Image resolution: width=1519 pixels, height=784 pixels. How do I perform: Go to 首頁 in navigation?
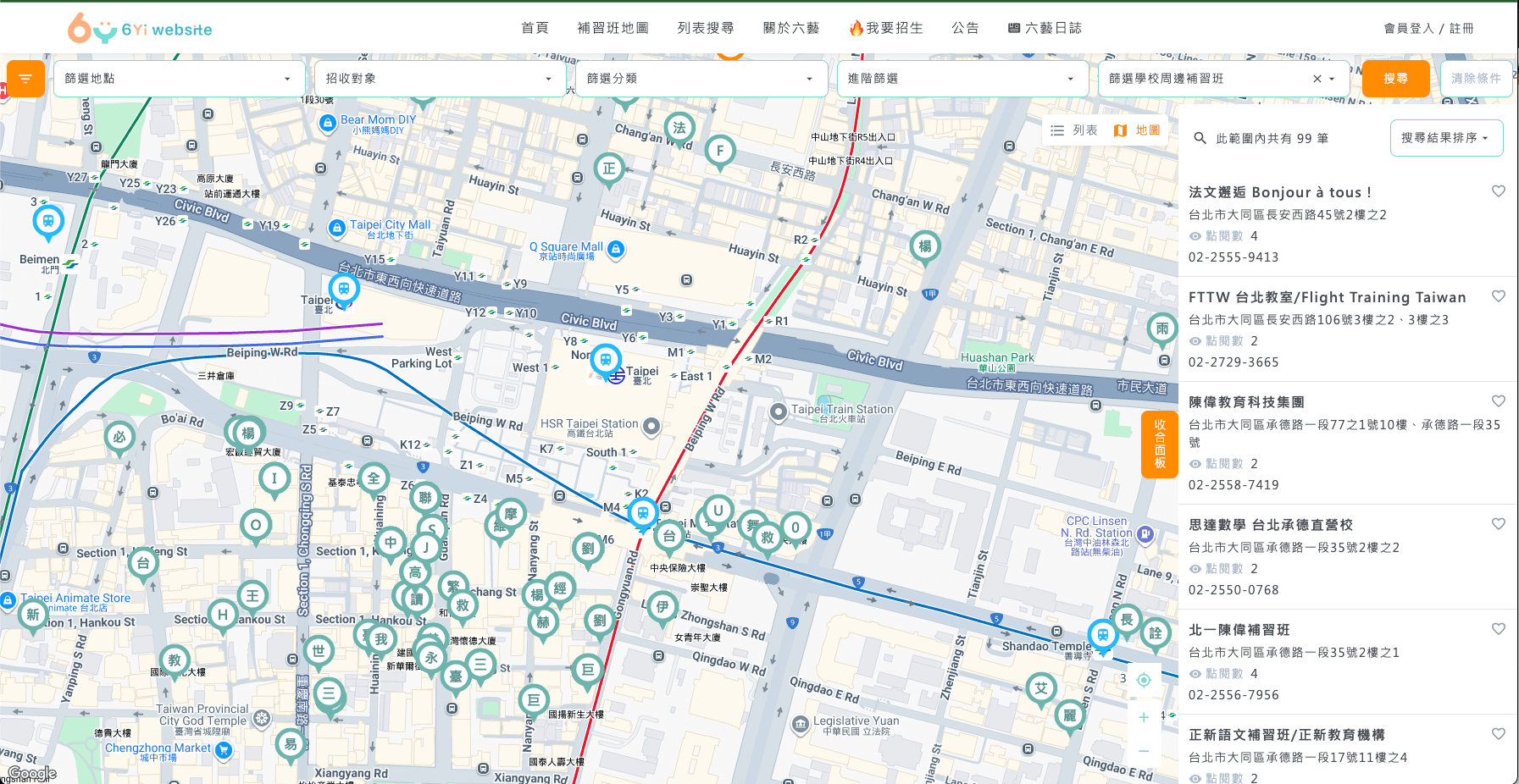coord(535,28)
